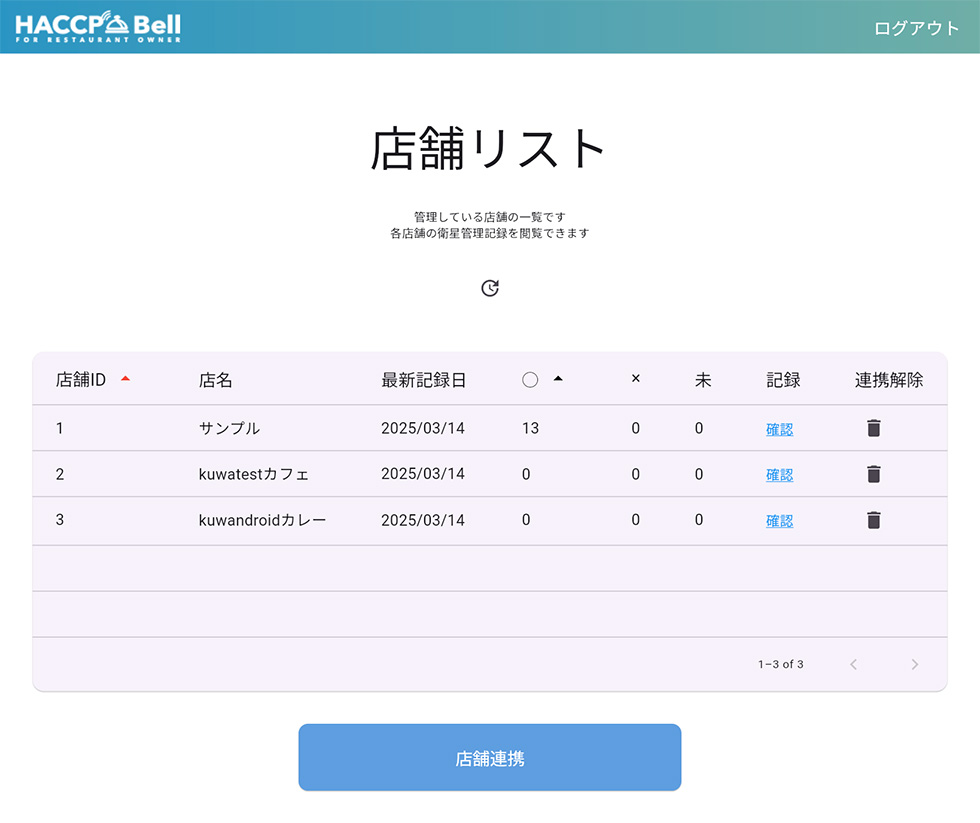The height and width of the screenshot is (823, 980).
Task: Sort by 最新記録日 column header
Action: click(423, 380)
